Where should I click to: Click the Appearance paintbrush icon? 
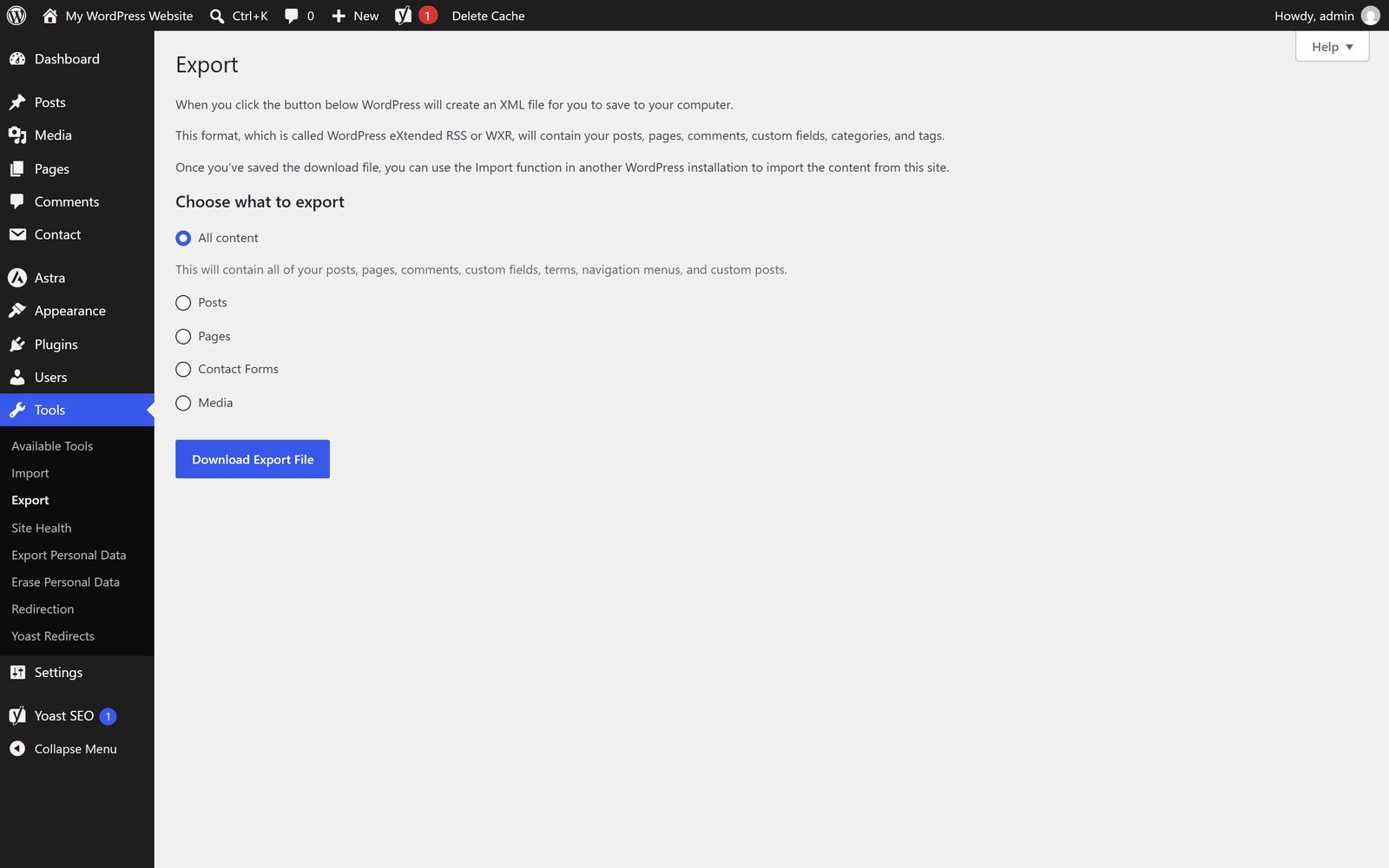click(x=17, y=311)
